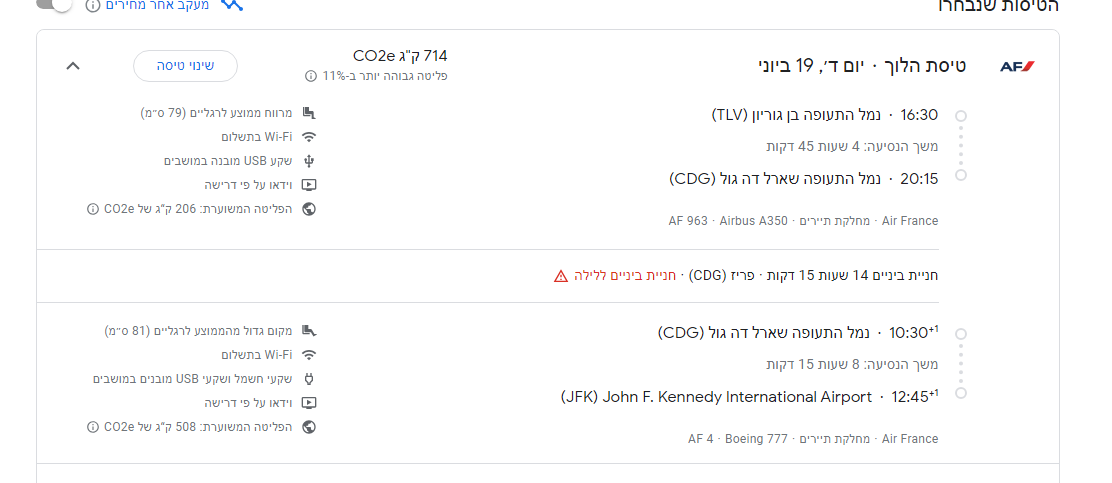Click the Wi-Fi icon in the AF 963 segment

coord(309,137)
